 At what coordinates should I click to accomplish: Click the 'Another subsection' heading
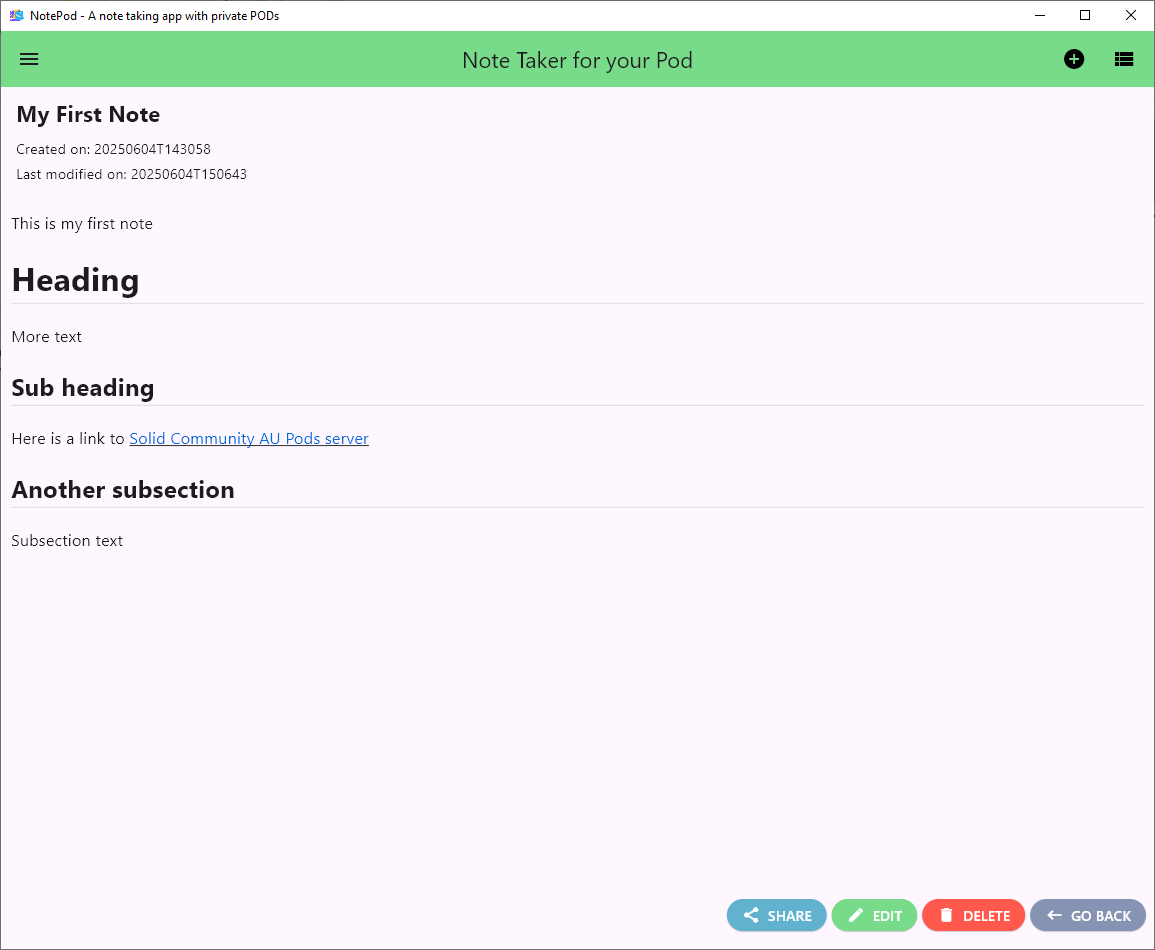click(x=123, y=490)
